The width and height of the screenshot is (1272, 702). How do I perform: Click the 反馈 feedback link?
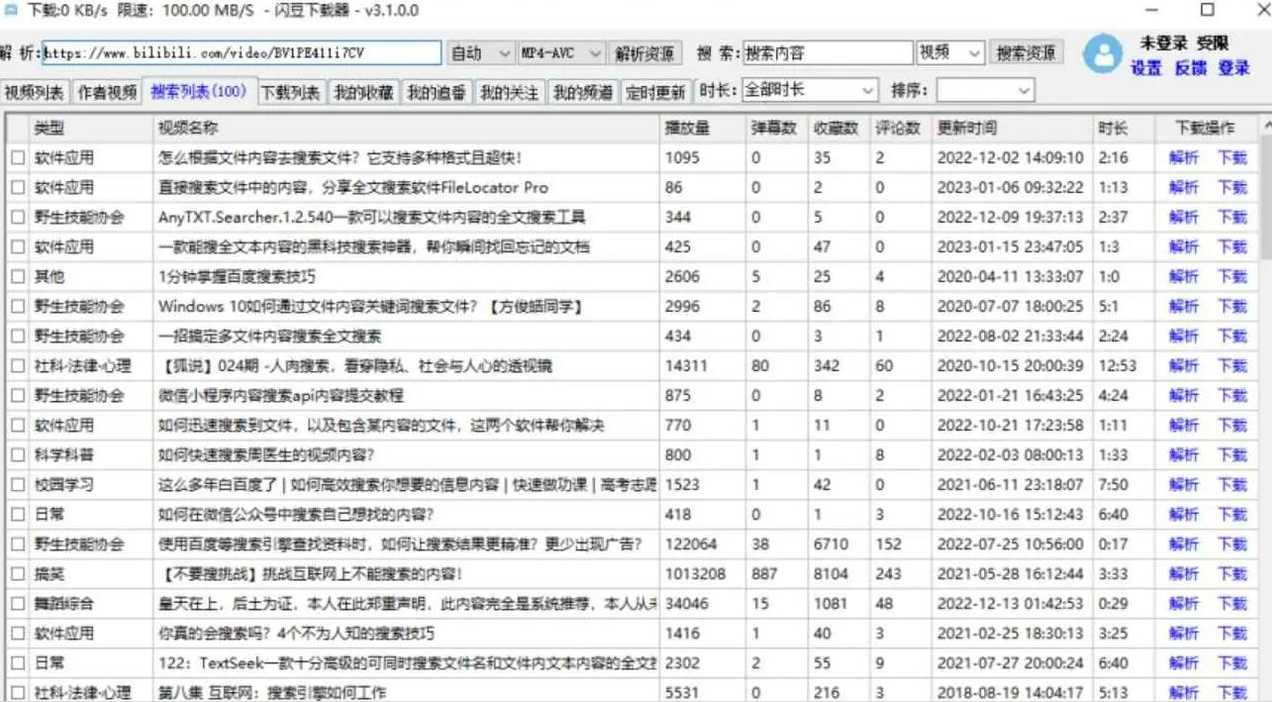tap(1190, 68)
